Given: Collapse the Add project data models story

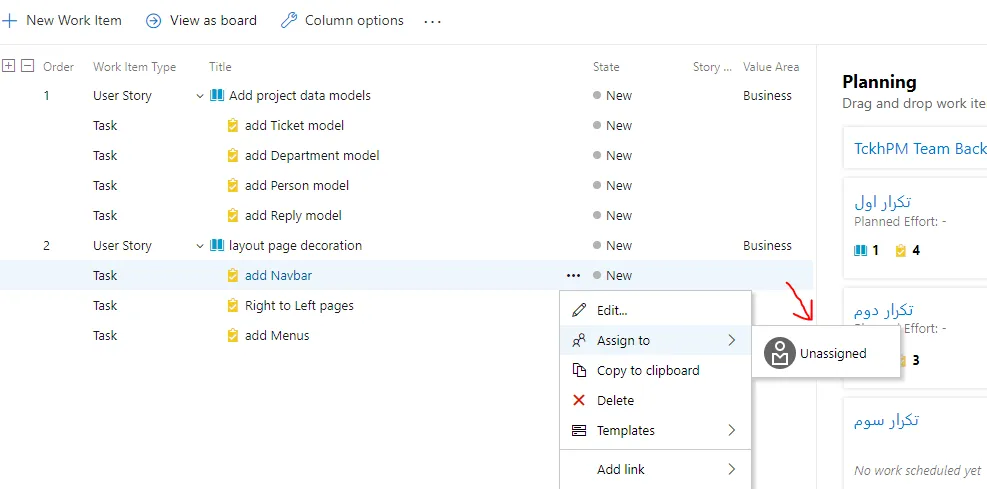Looking at the screenshot, I should point(200,96).
